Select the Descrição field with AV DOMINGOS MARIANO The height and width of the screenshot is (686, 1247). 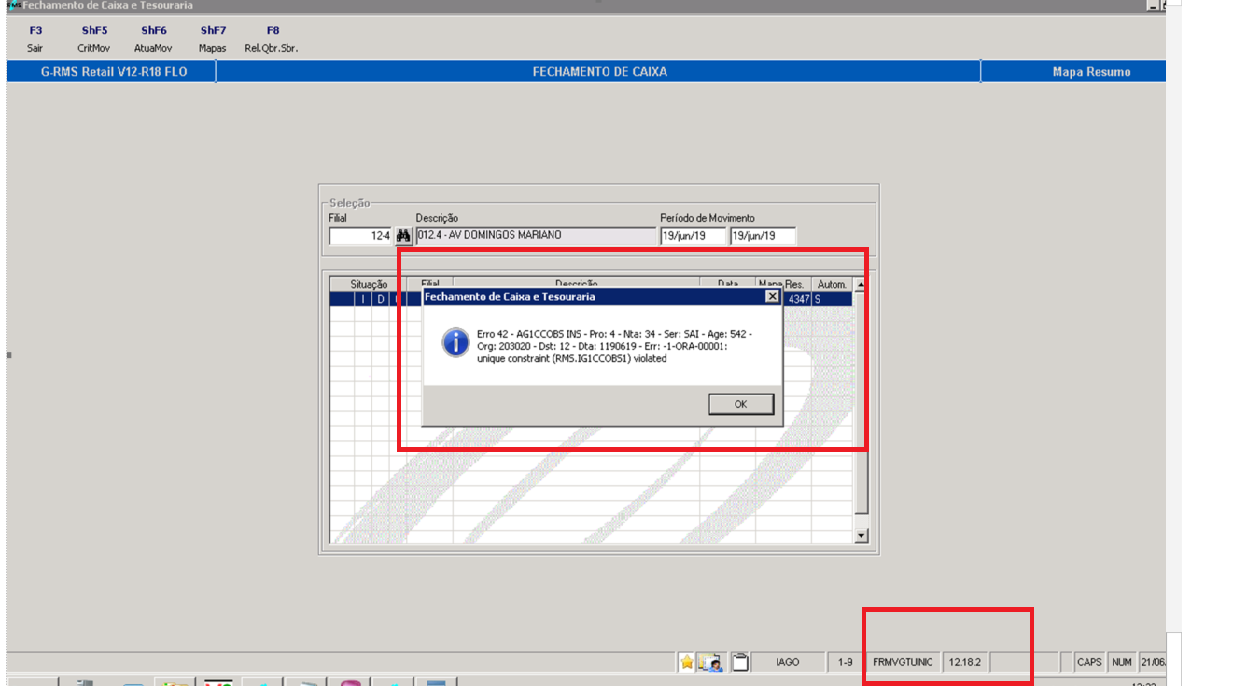pyautogui.click(x=535, y=236)
